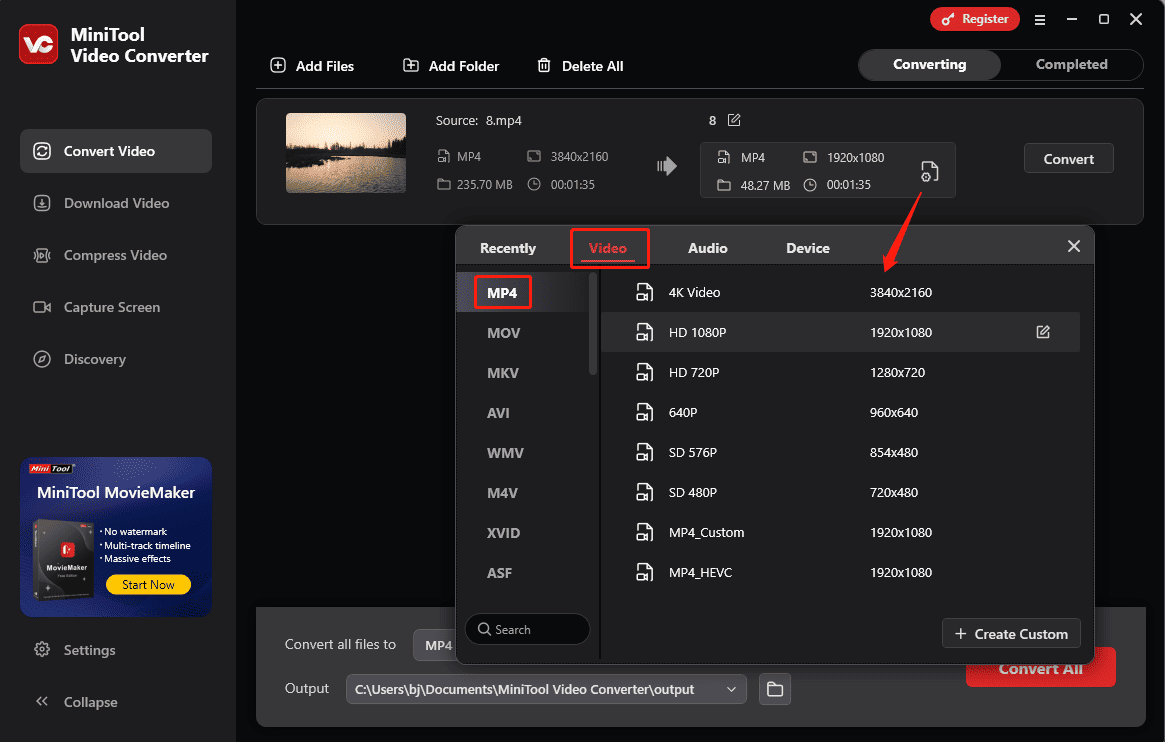Open the Output path dropdown
This screenshot has height=742, width=1165.
[546, 689]
